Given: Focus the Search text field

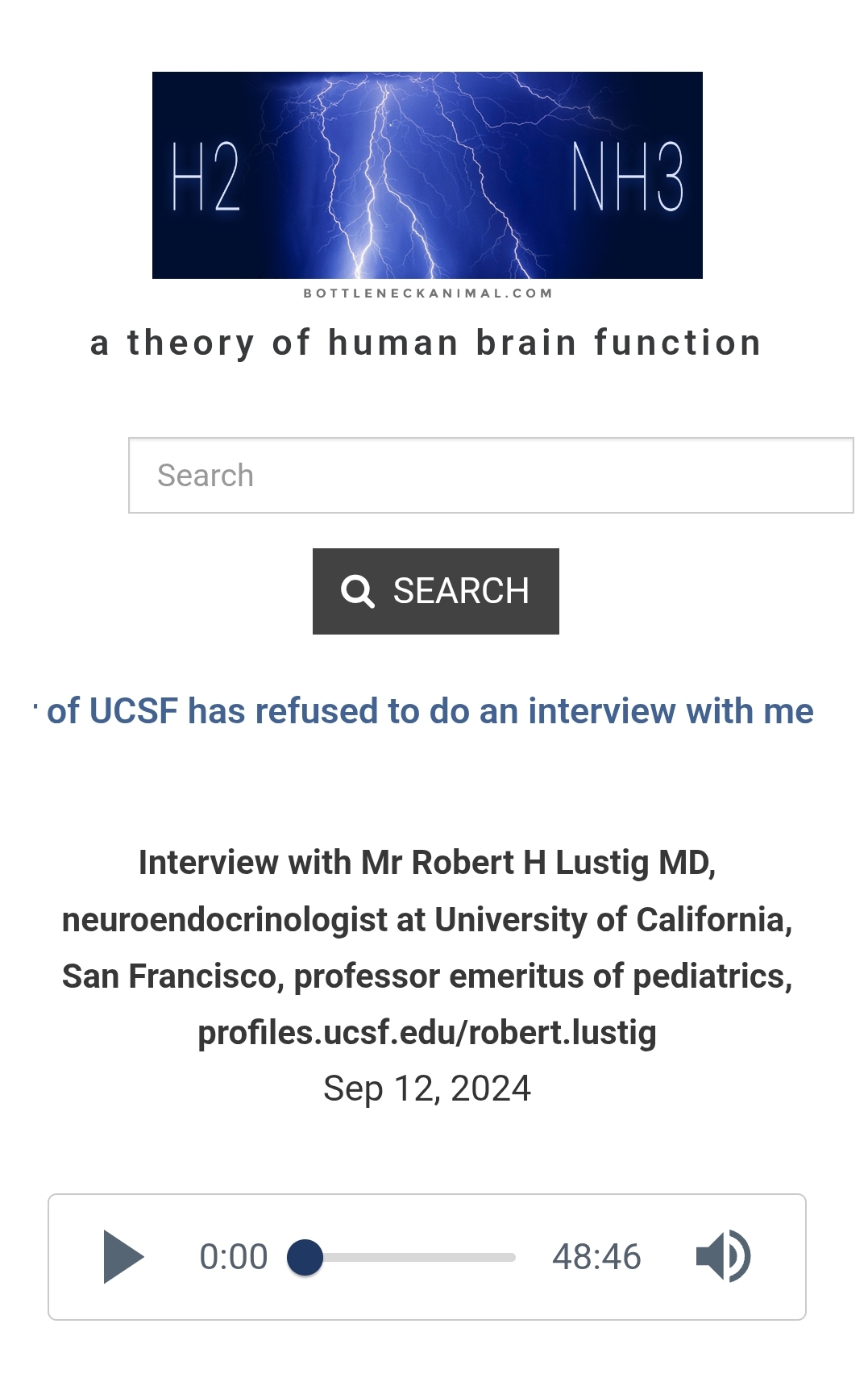Looking at the screenshot, I should pyautogui.click(x=490, y=476).
